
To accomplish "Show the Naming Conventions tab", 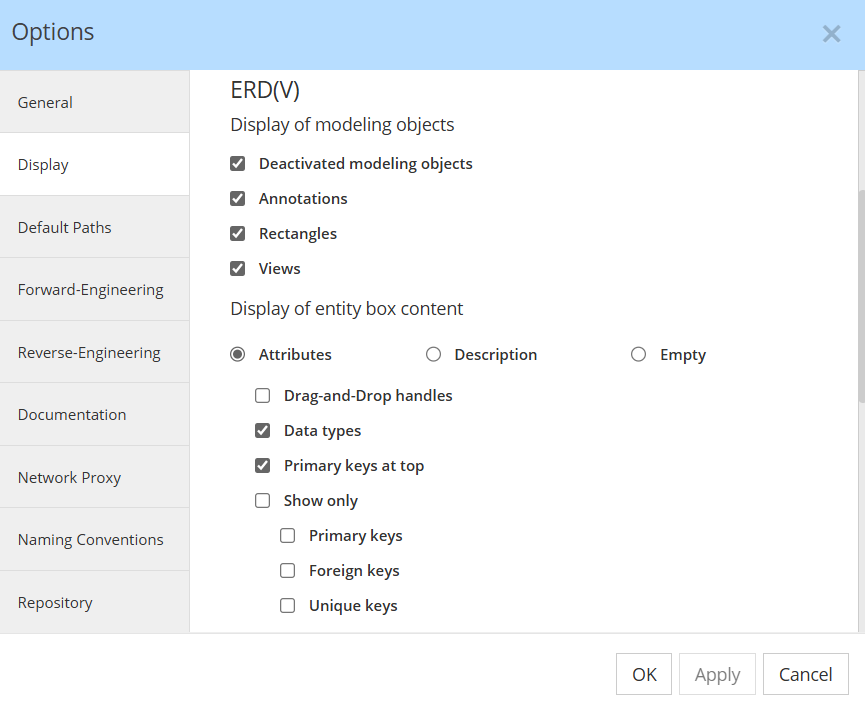I will tap(94, 539).
